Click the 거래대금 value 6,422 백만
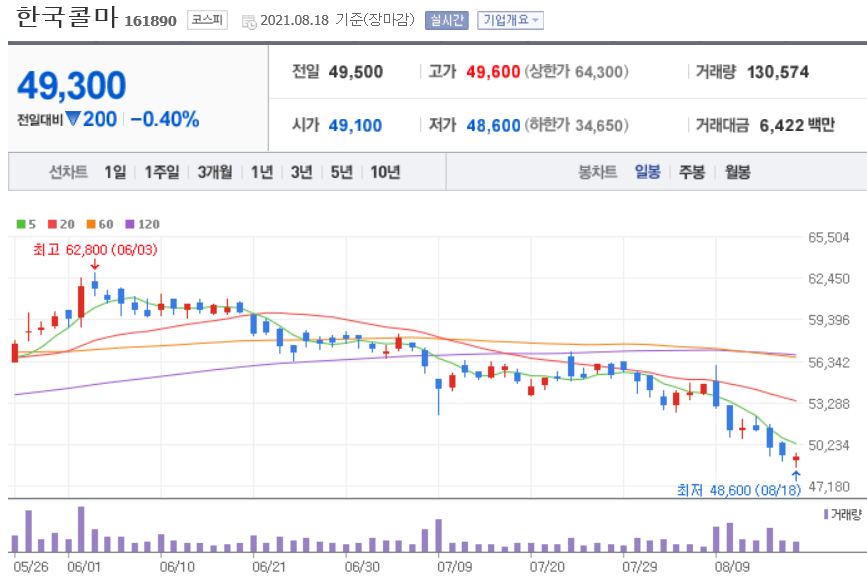This screenshot has height=582, width=867. (797, 125)
